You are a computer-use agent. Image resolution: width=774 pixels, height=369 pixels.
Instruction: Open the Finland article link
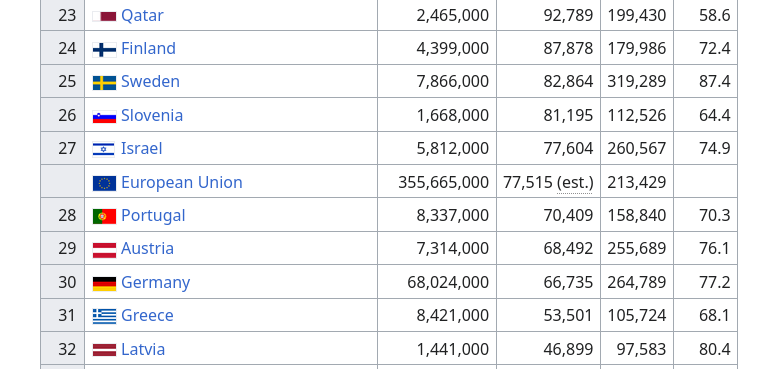click(148, 48)
